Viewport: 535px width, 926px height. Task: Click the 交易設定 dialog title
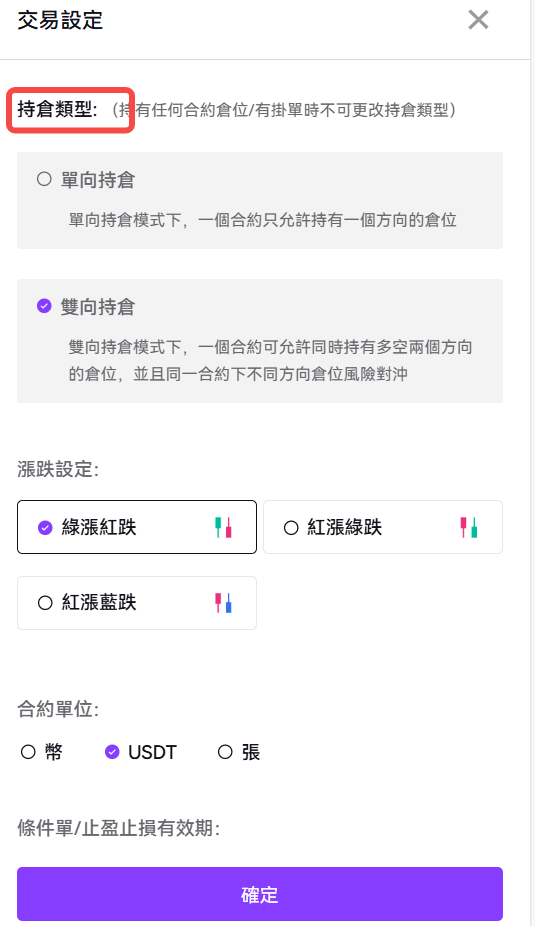(x=60, y=20)
